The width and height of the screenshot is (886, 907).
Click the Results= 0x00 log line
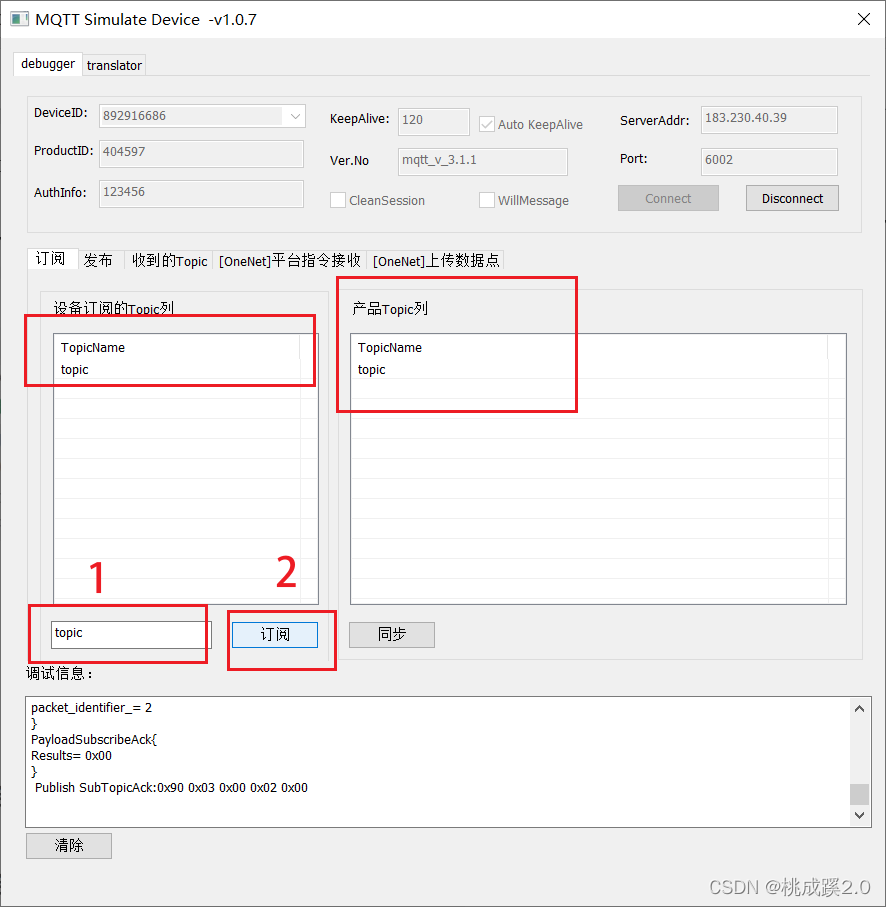tap(71, 756)
